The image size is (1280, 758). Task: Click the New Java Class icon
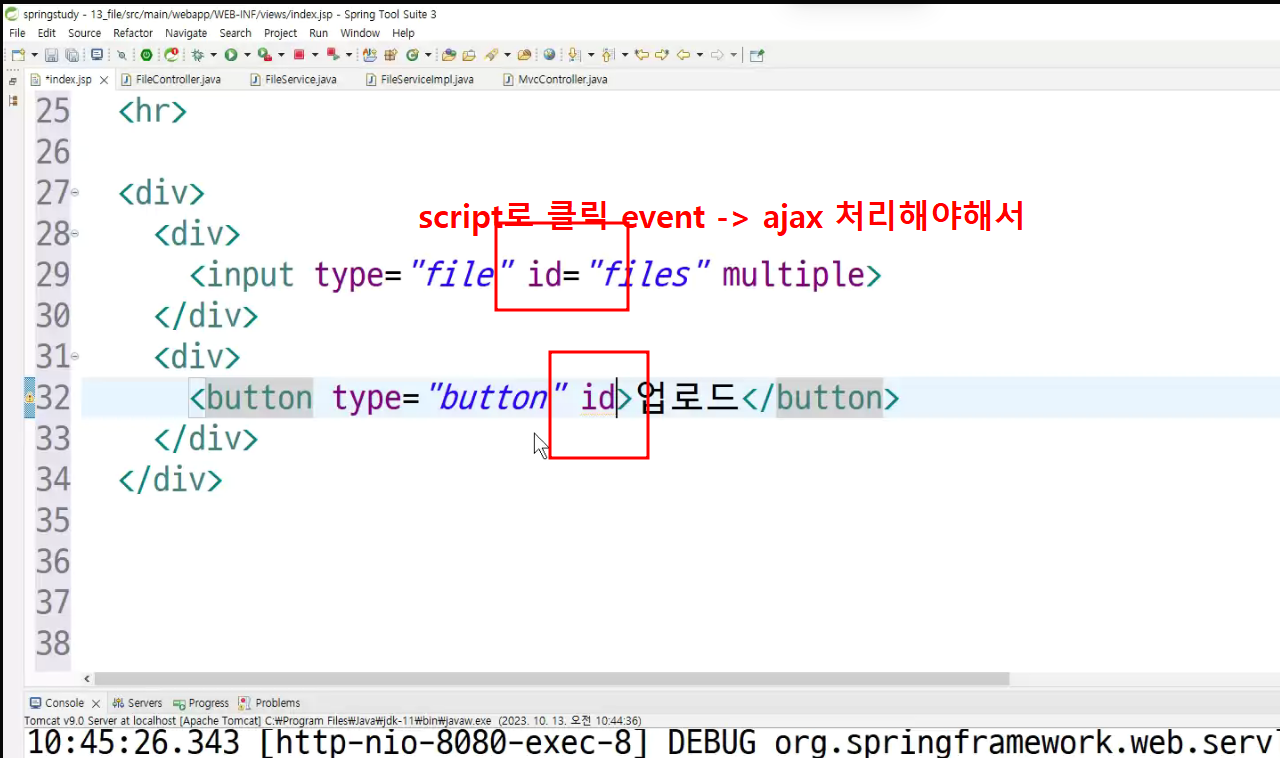(412, 55)
